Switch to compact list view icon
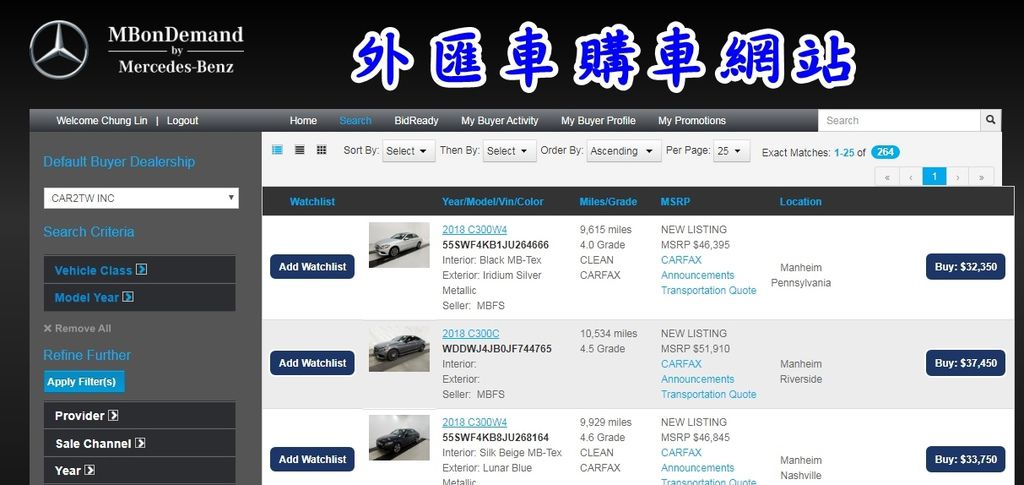The width and height of the screenshot is (1024, 485). pos(300,150)
